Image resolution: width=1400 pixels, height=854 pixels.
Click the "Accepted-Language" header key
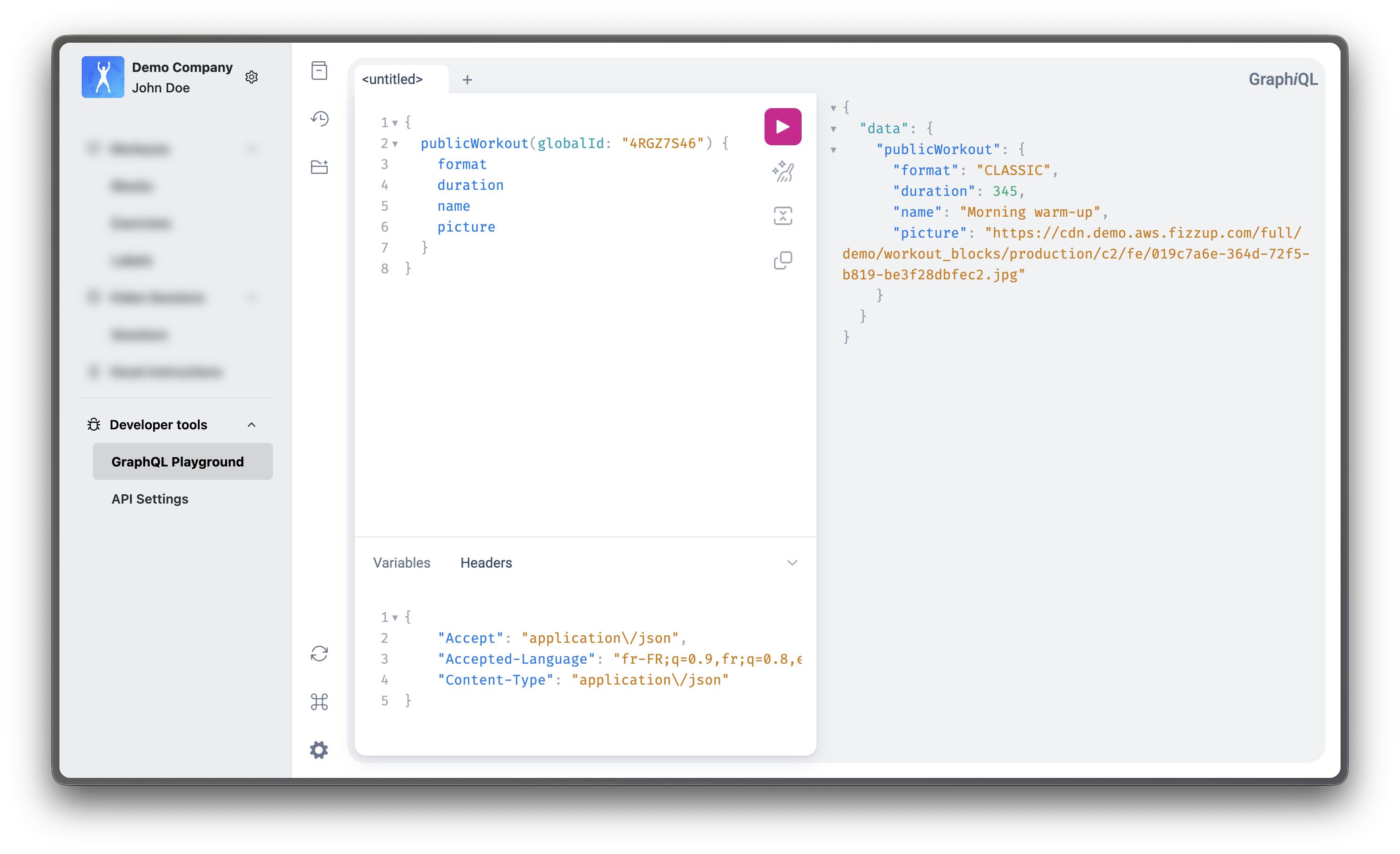coord(516,659)
